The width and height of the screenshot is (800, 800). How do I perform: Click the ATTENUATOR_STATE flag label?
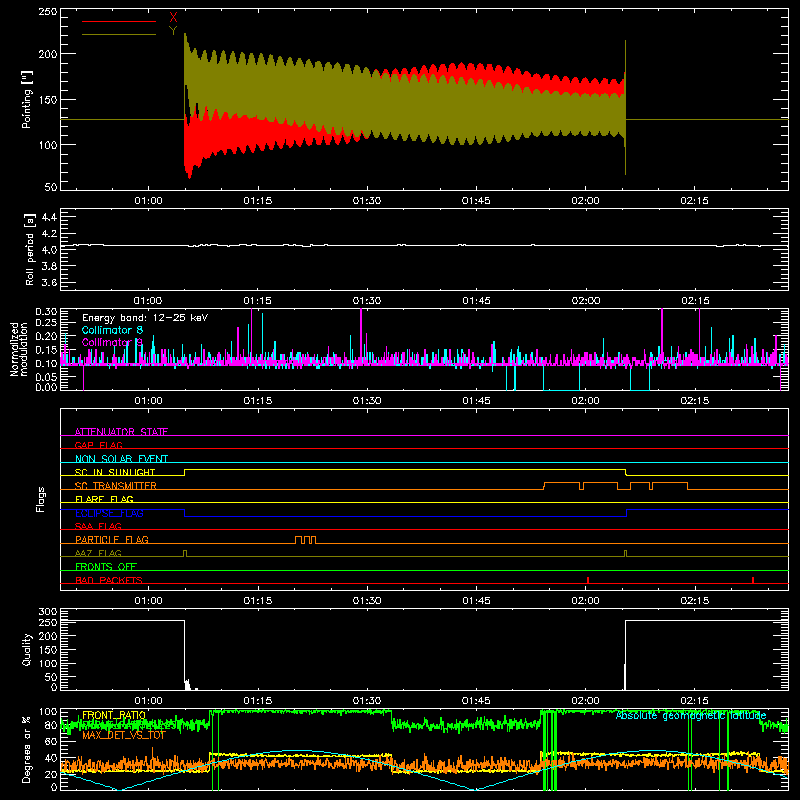click(x=121, y=432)
